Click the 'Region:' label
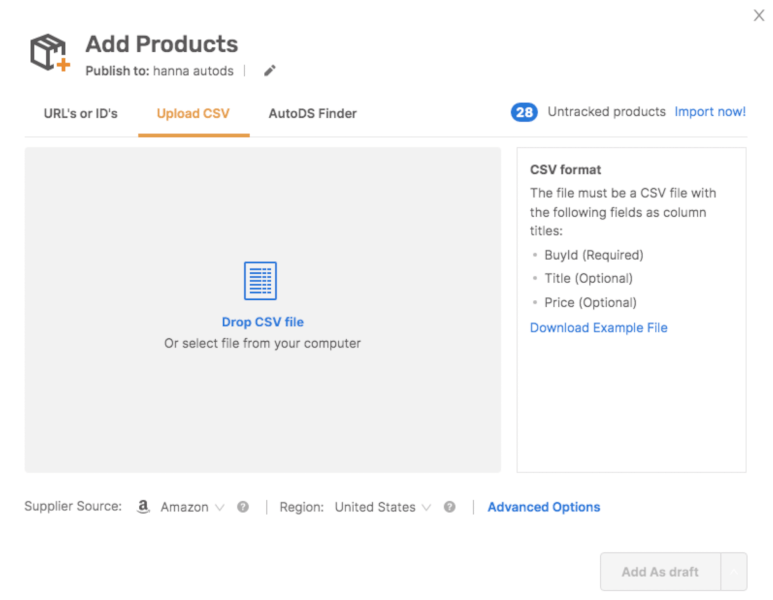773x600 pixels. pyautogui.click(x=301, y=507)
